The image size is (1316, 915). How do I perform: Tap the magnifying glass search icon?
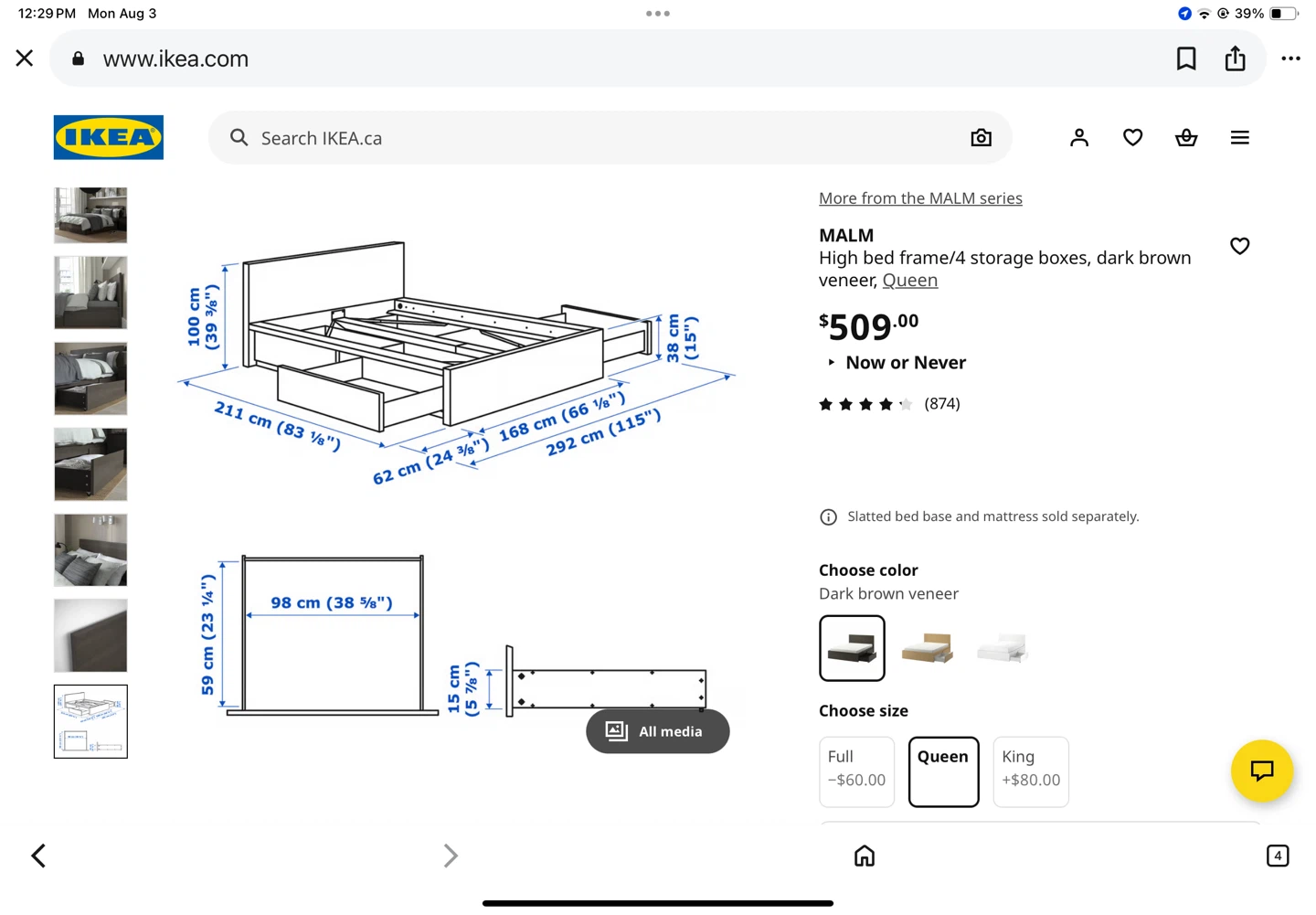pos(239,137)
